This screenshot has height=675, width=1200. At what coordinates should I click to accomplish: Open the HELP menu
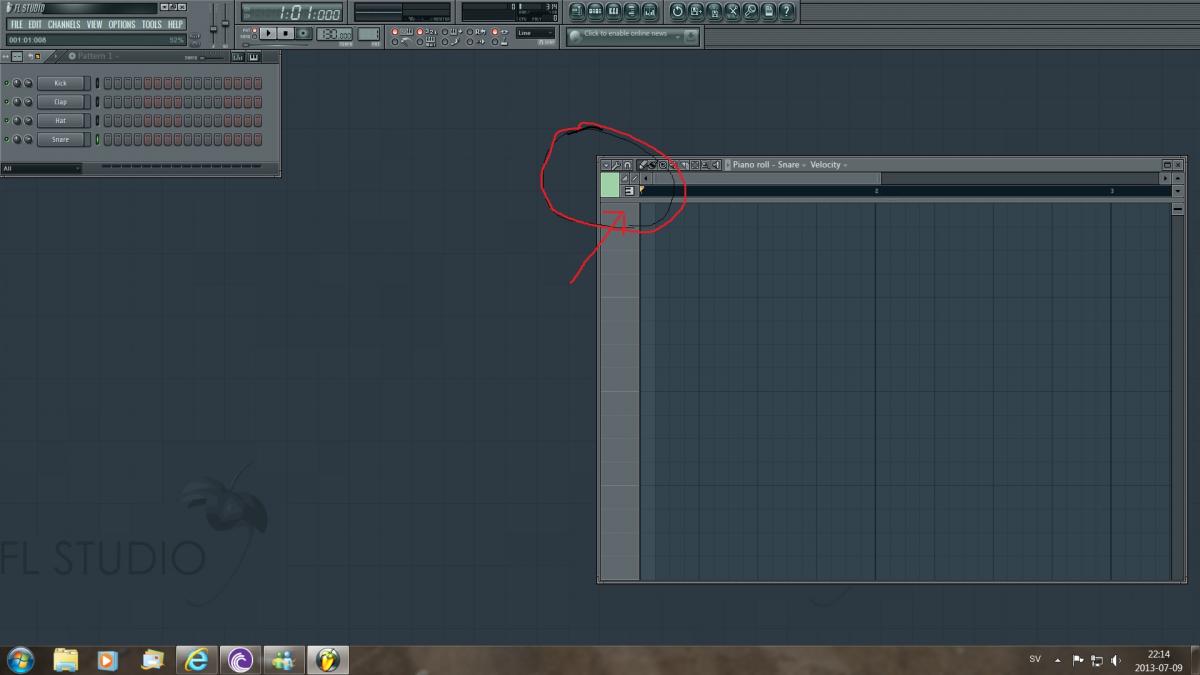pyautogui.click(x=175, y=24)
